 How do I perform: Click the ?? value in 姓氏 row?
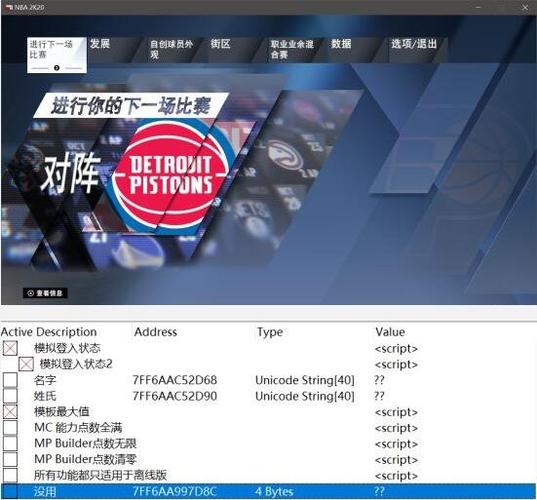[379, 396]
